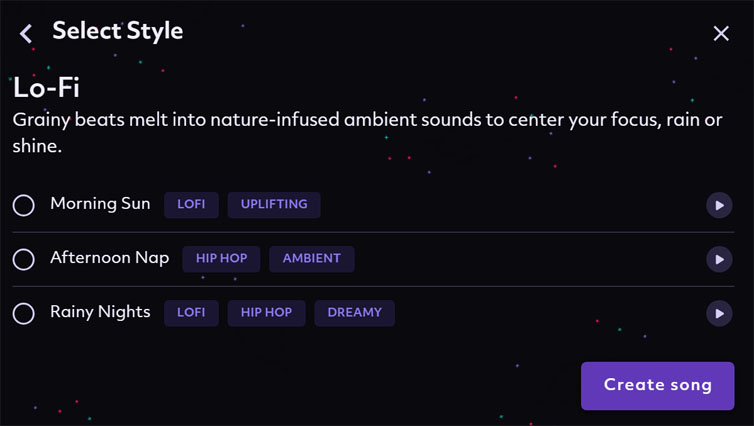Go back with the left chevron arrow

point(26,34)
